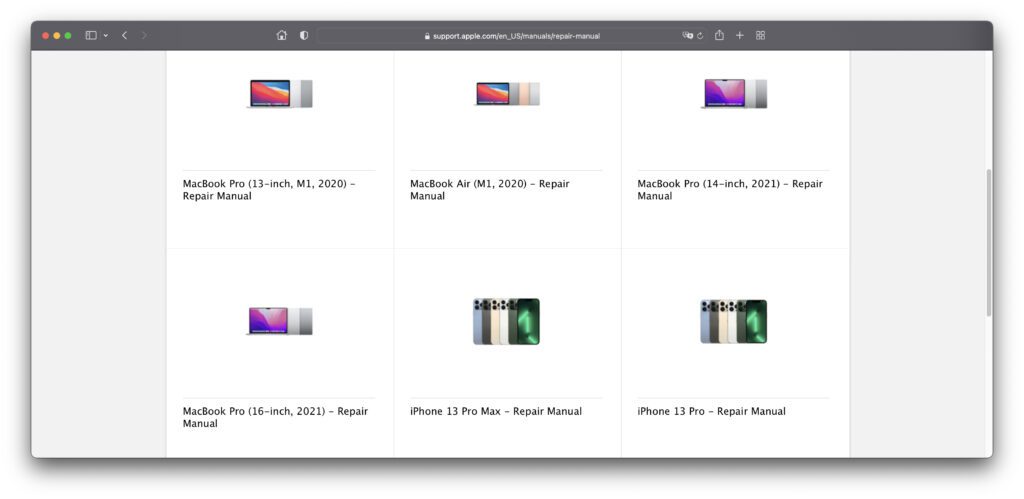Image resolution: width=1024 pixels, height=499 pixels.
Task: Click the MacBook Air M1 product image
Action: point(507,93)
